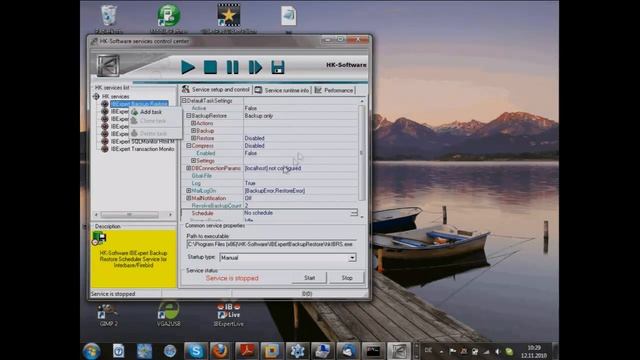This screenshot has width=640, height=360.
Task: Open the green circular desktop shortcut icon
Action: (169, 18)
